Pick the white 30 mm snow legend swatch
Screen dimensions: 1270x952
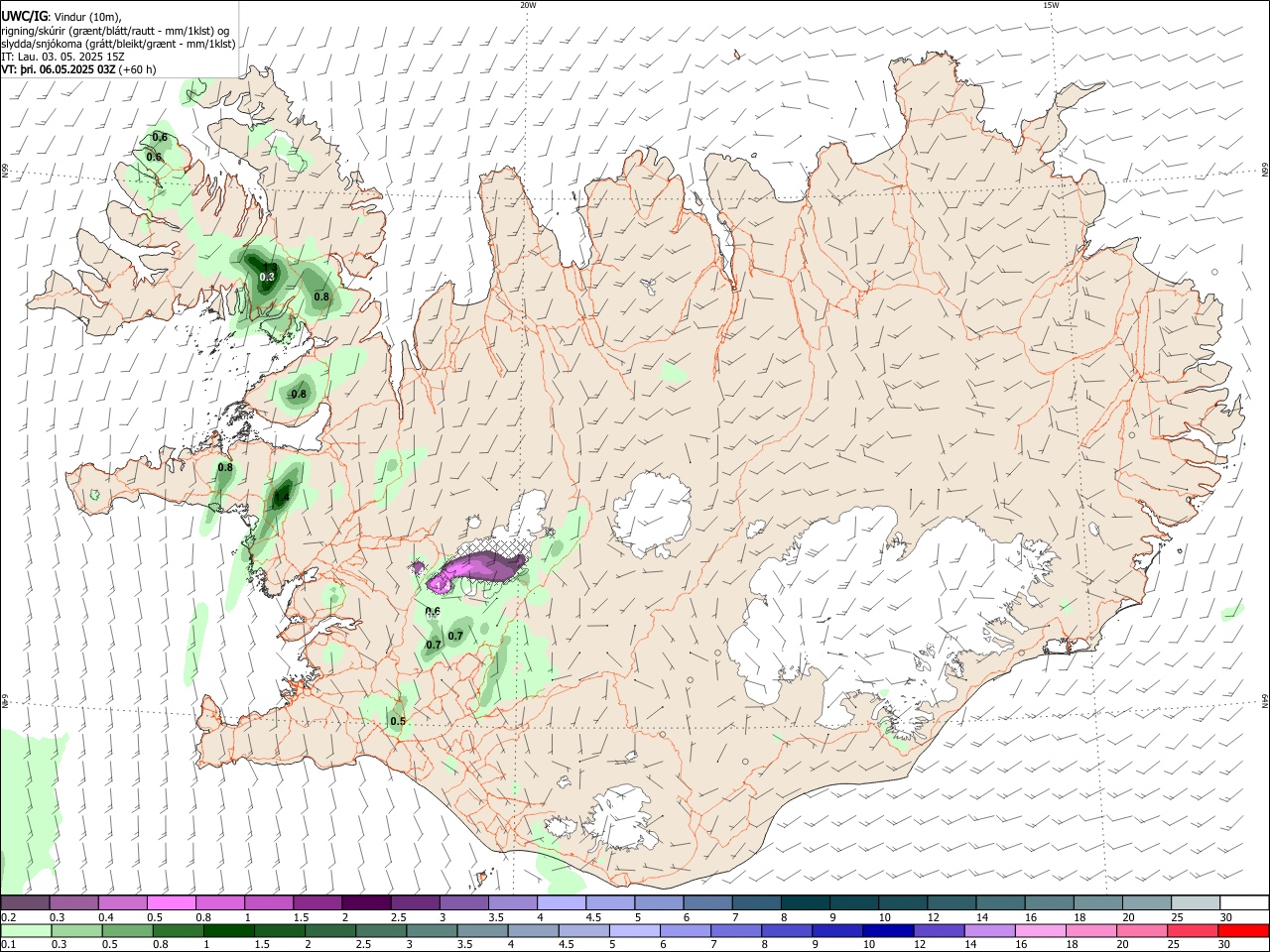tap(1244, 903)
